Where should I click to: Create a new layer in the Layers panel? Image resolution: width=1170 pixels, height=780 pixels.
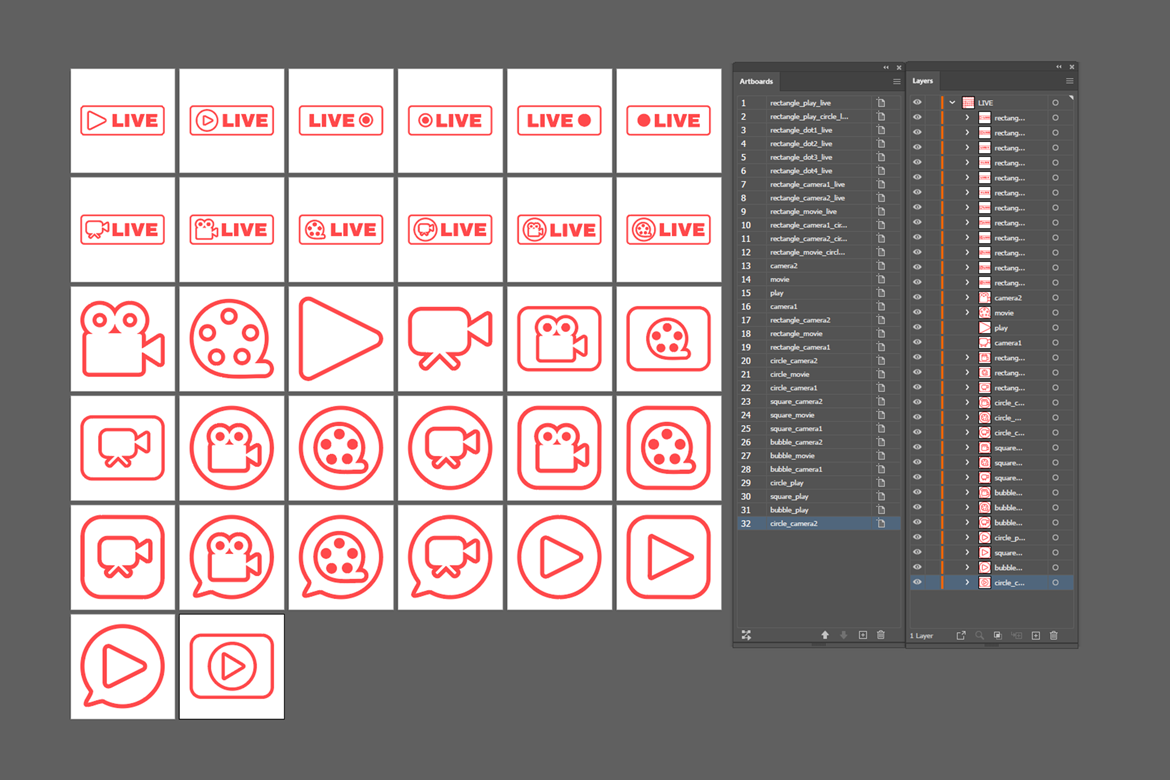pos(1036,635)
